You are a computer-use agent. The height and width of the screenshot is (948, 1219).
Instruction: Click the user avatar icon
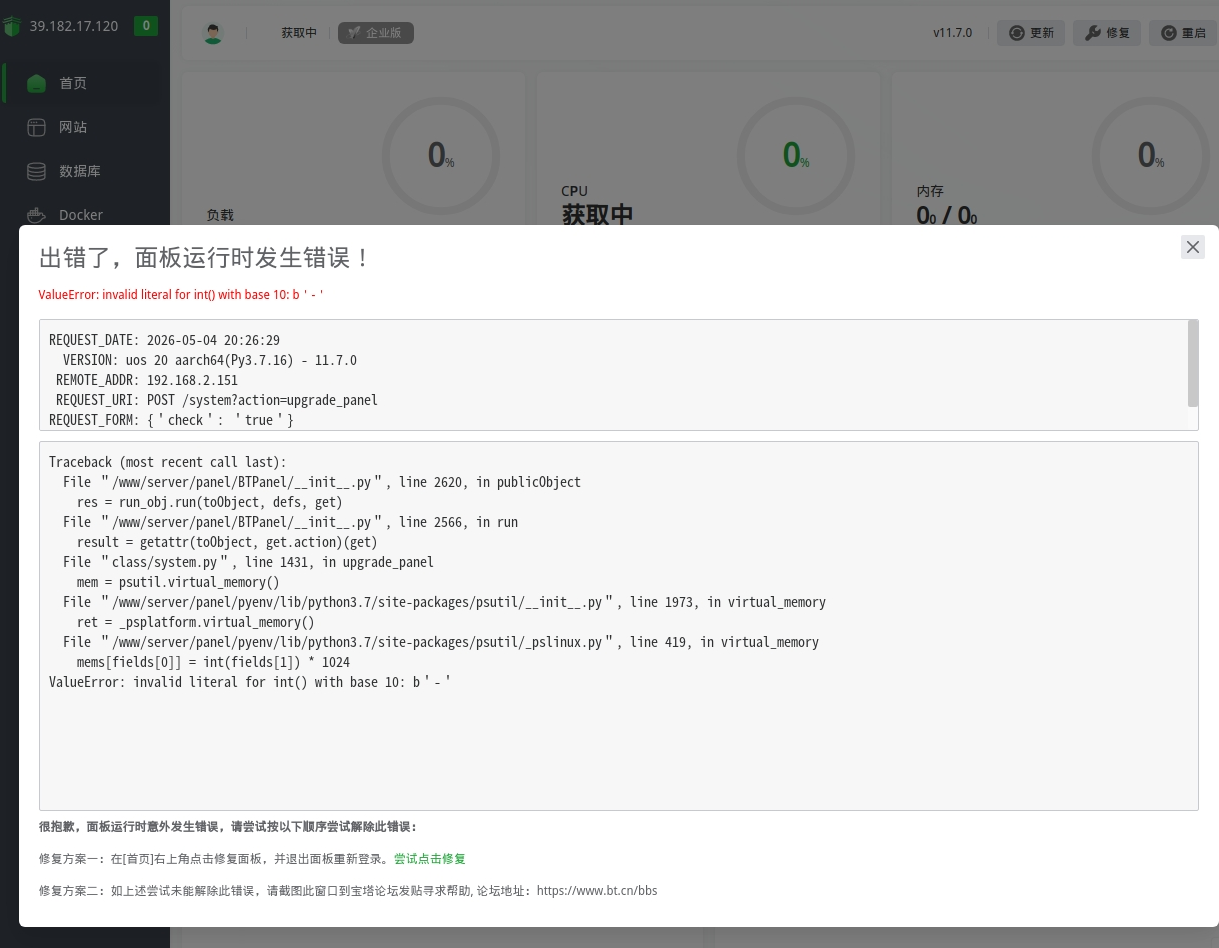point(213,33)
